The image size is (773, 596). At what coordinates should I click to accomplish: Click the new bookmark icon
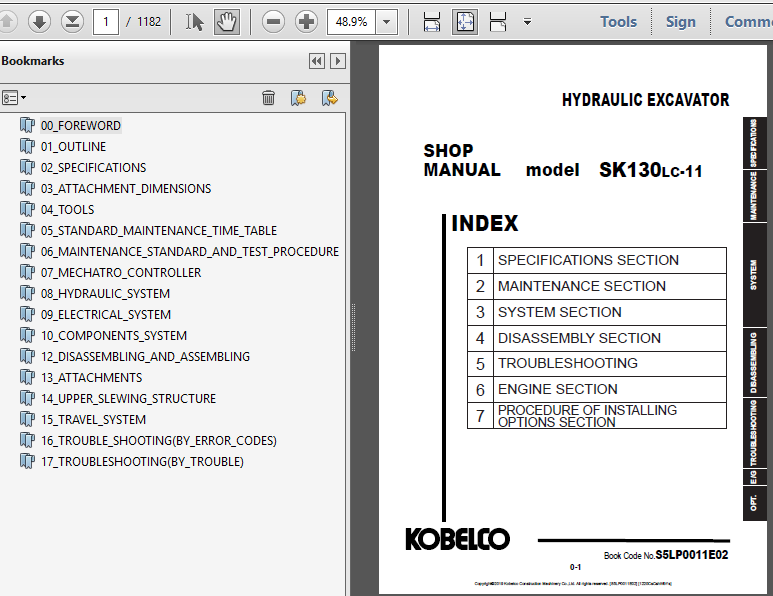point(298,98)
